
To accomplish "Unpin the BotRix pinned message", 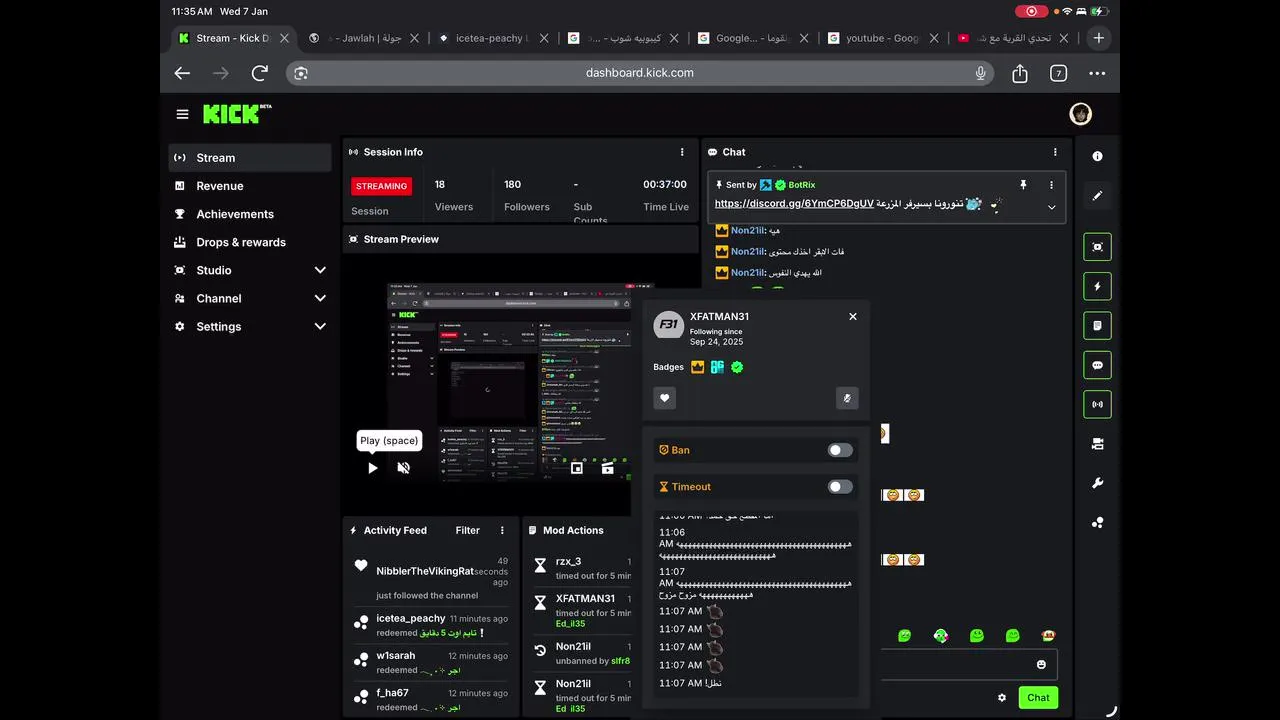I will [x=1023, y=185].
